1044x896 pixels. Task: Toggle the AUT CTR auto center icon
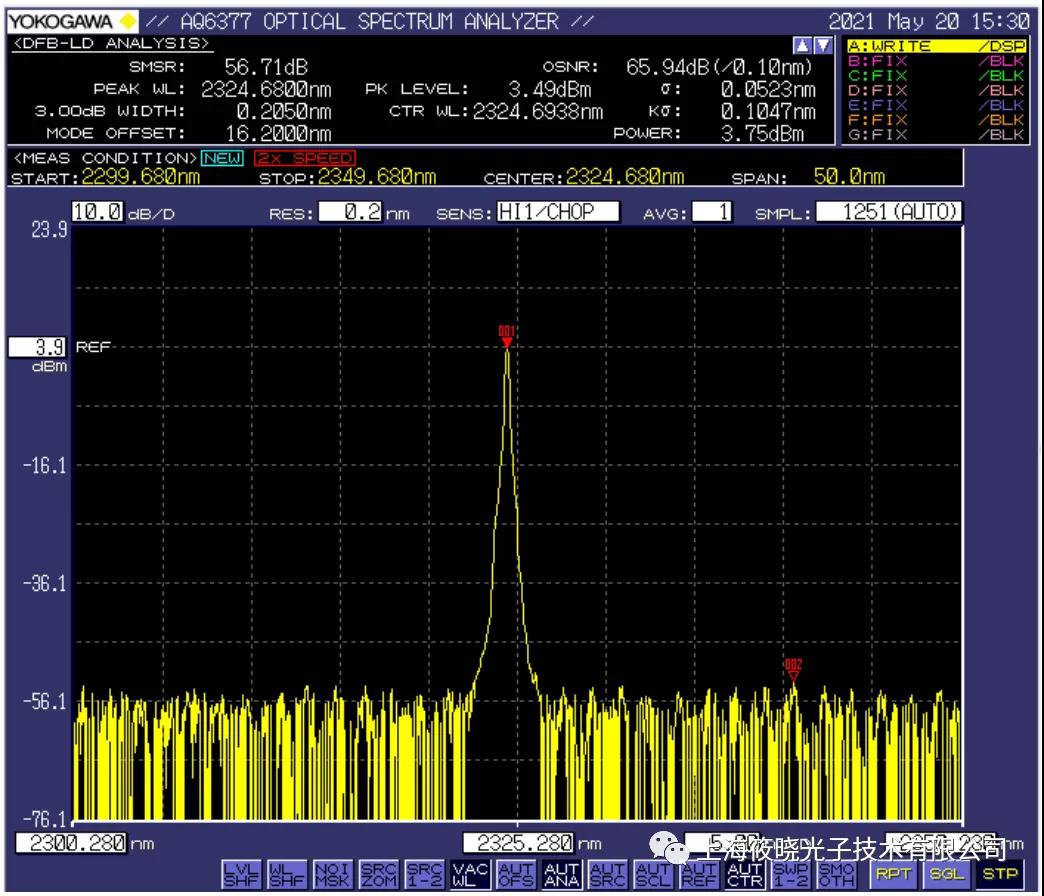745,875
